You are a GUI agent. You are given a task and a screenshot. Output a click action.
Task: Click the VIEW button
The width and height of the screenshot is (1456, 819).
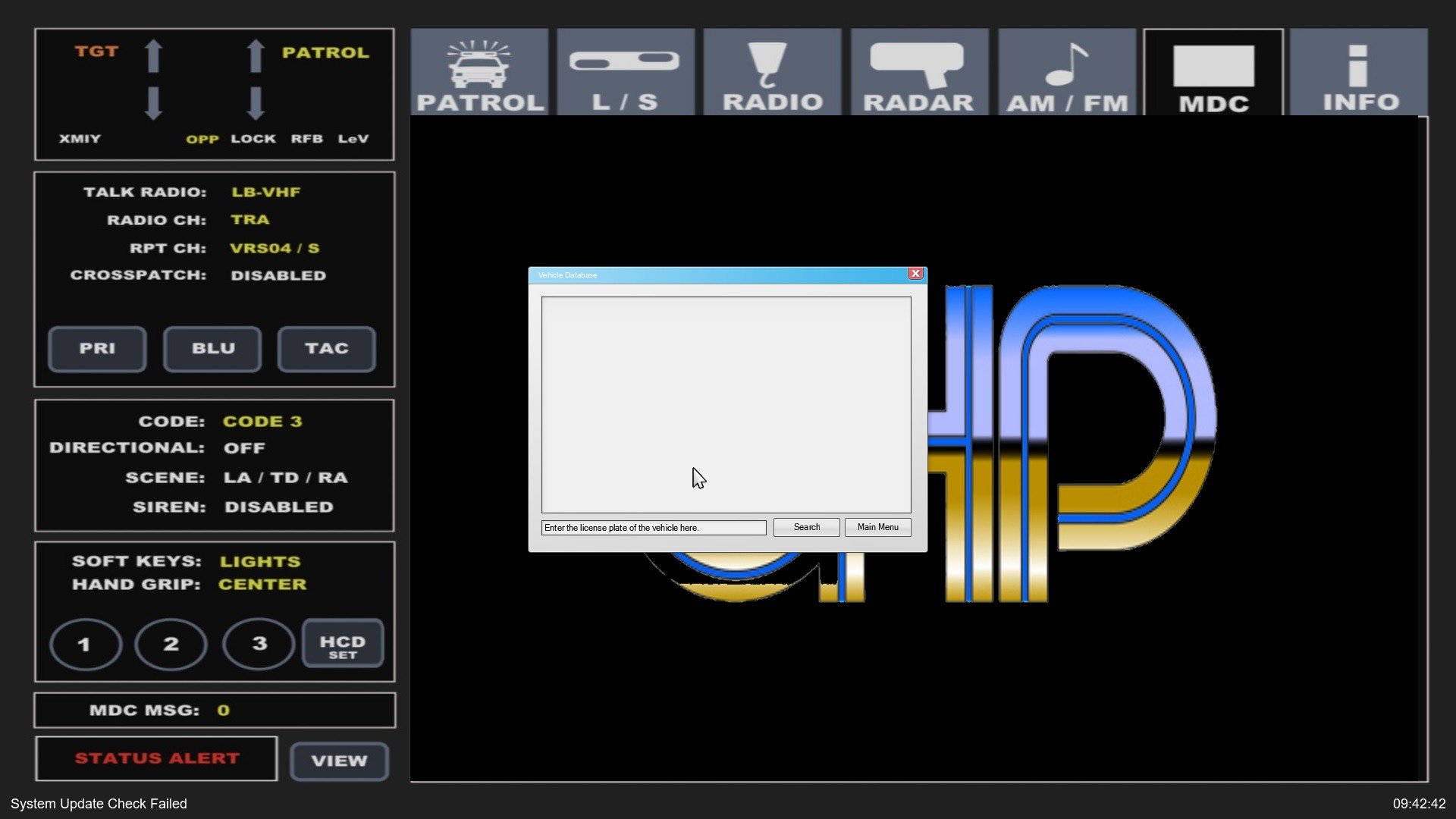click(339, 761)
